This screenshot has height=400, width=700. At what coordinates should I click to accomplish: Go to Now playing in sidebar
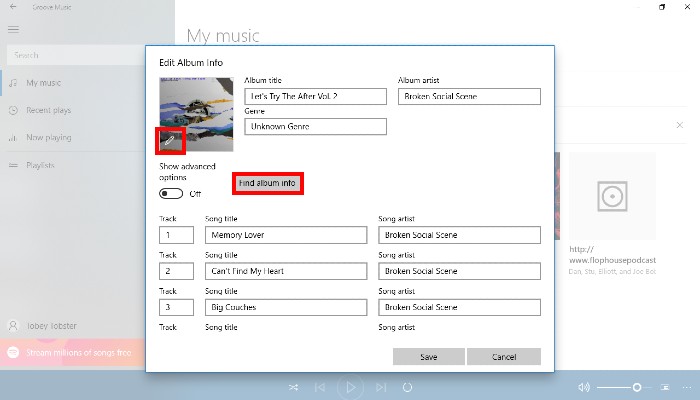pyautogui.click(x=48, y=137)
